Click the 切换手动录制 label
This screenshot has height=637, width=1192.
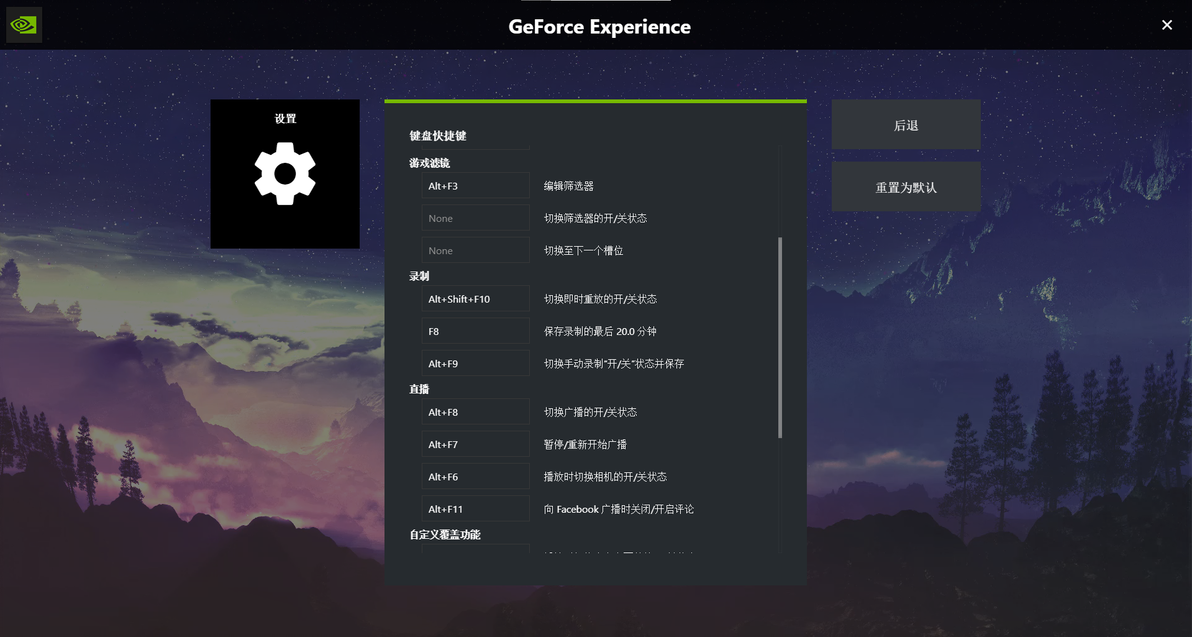613,363
